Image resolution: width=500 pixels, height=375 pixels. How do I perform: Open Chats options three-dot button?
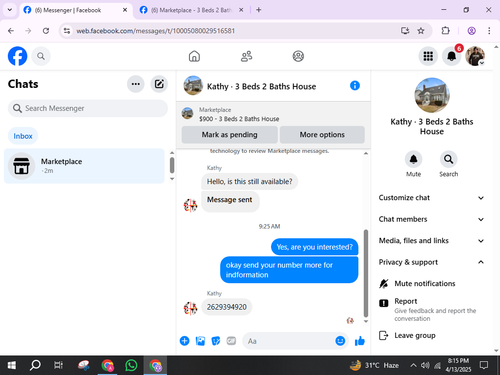pyautogui.click(x=136, y=84)
